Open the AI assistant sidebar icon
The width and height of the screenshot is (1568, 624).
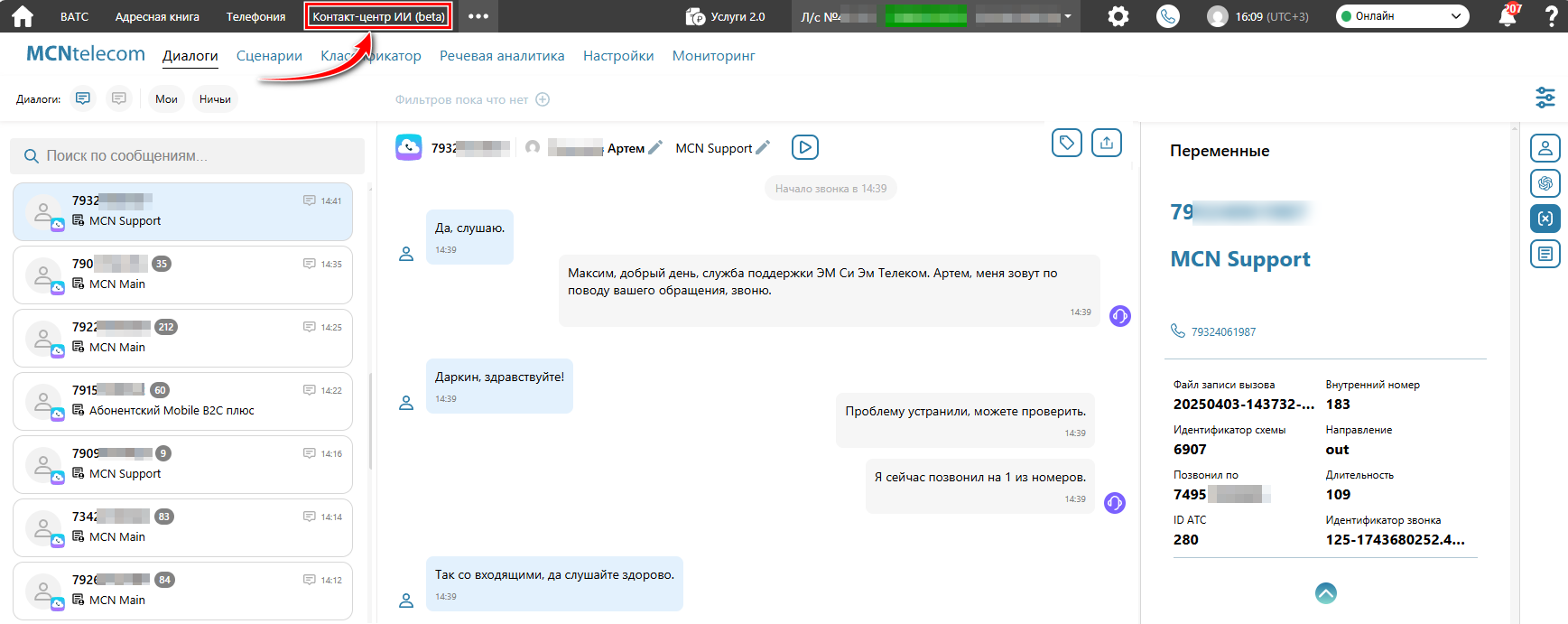[1545, 183]
